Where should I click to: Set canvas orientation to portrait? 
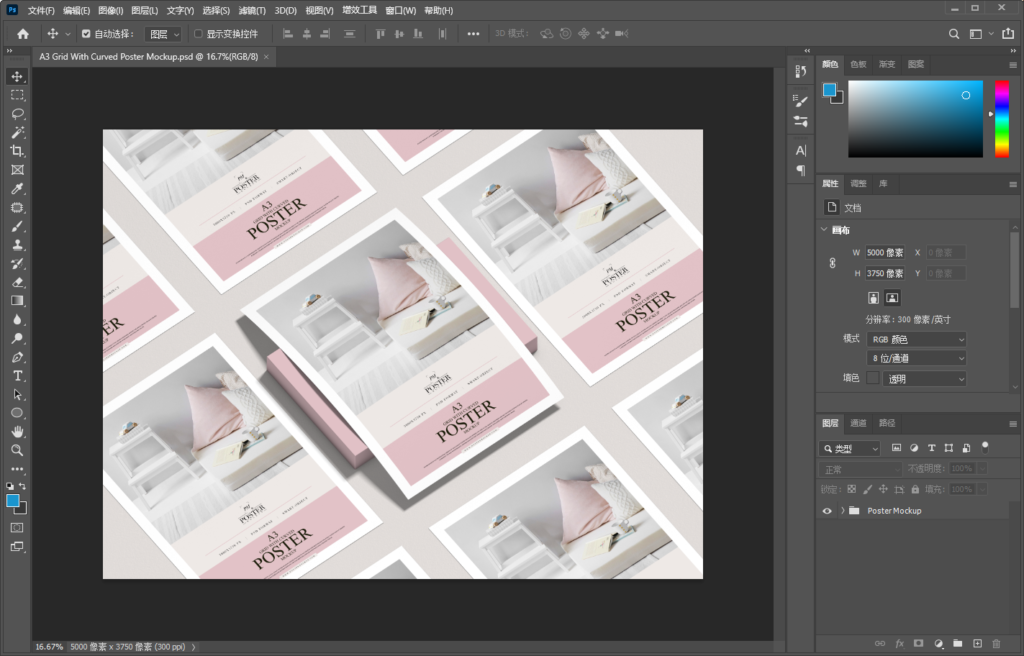[873, 298]
